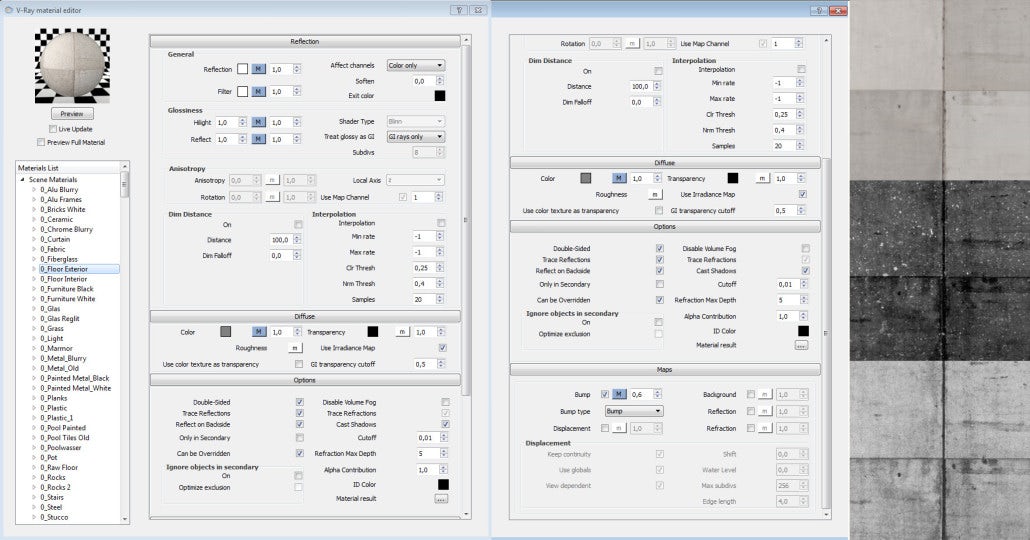Toggle the Preview Full Material checkbox
This screenshot has width=1030, height=540.
pos(41,142)
